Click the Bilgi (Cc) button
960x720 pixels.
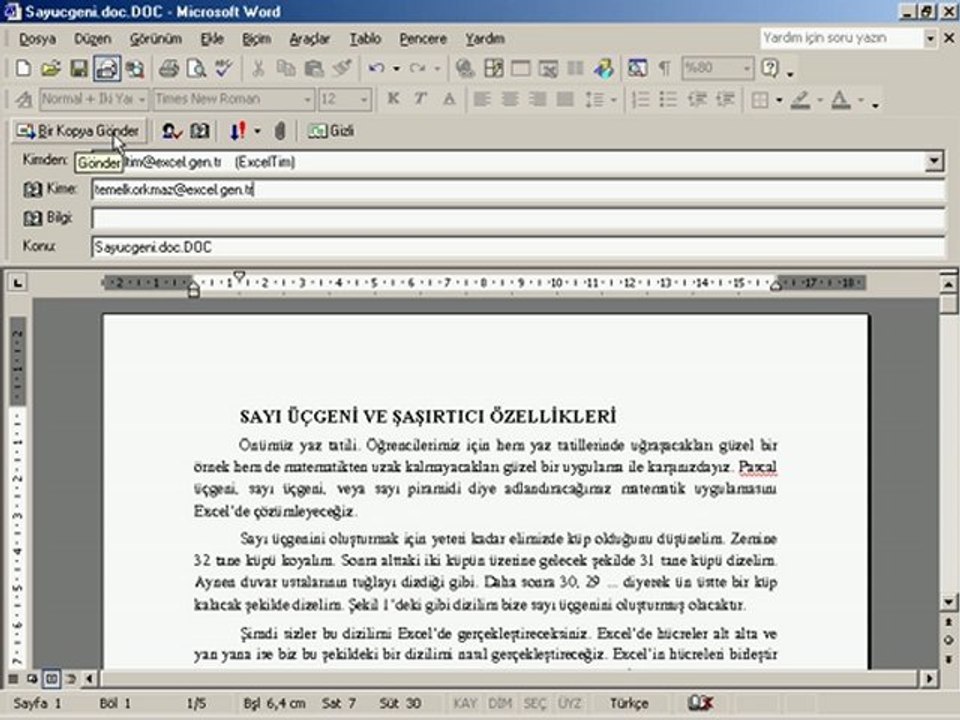(48, 218)
